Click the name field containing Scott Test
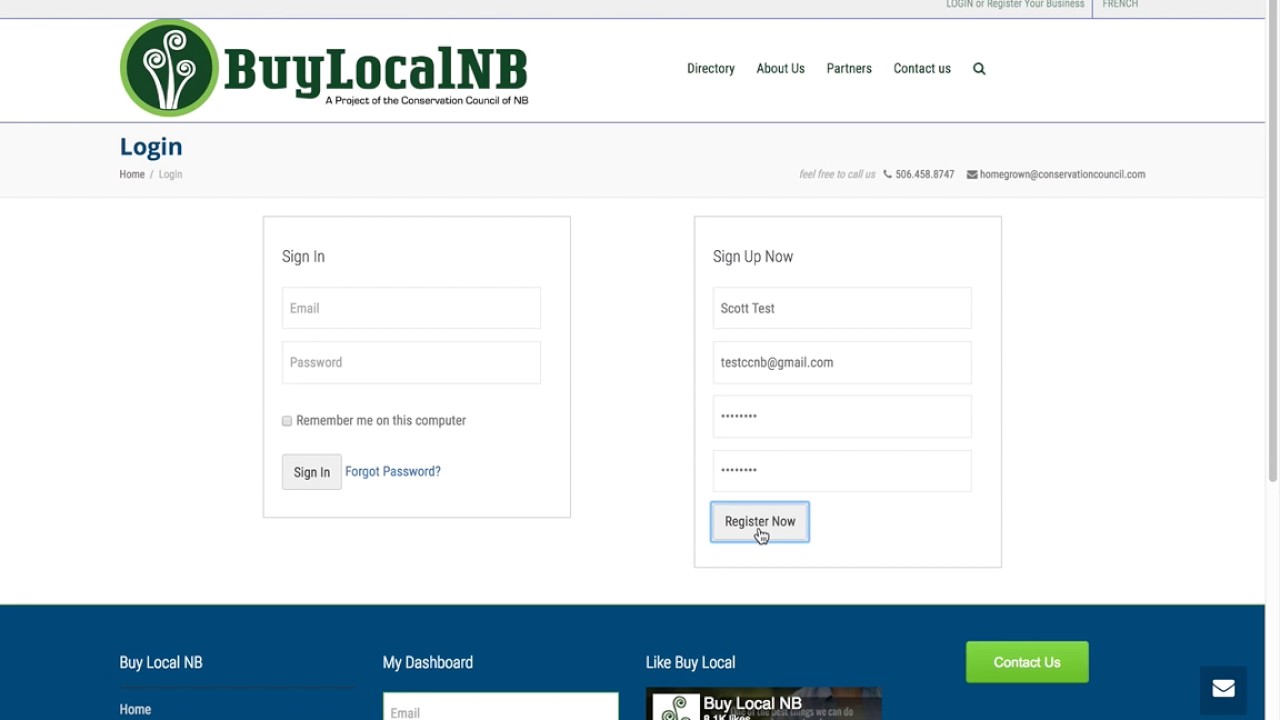 click(x=842, y=308)
